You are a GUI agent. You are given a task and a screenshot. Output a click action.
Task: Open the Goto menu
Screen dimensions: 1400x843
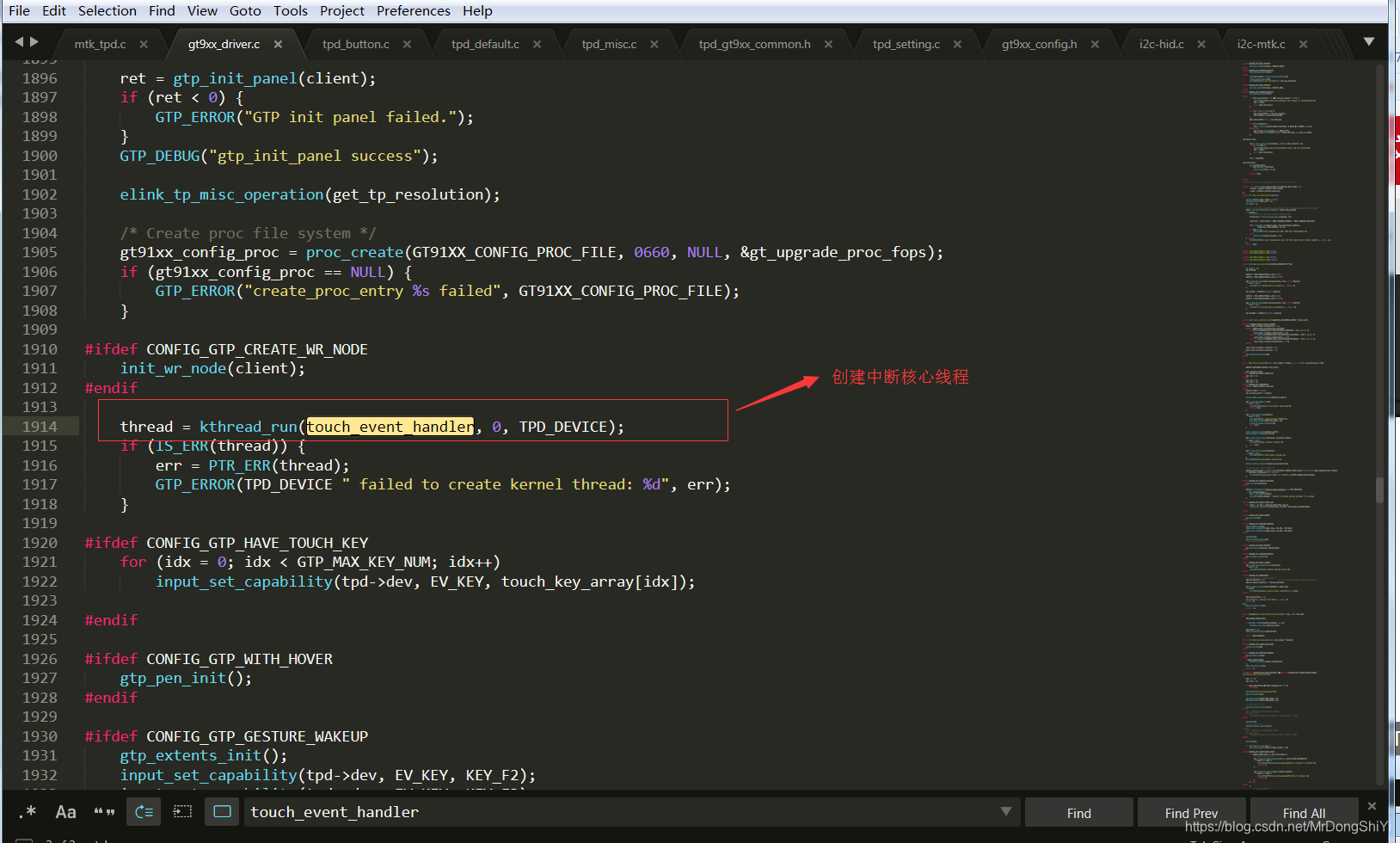click(245, 10)
